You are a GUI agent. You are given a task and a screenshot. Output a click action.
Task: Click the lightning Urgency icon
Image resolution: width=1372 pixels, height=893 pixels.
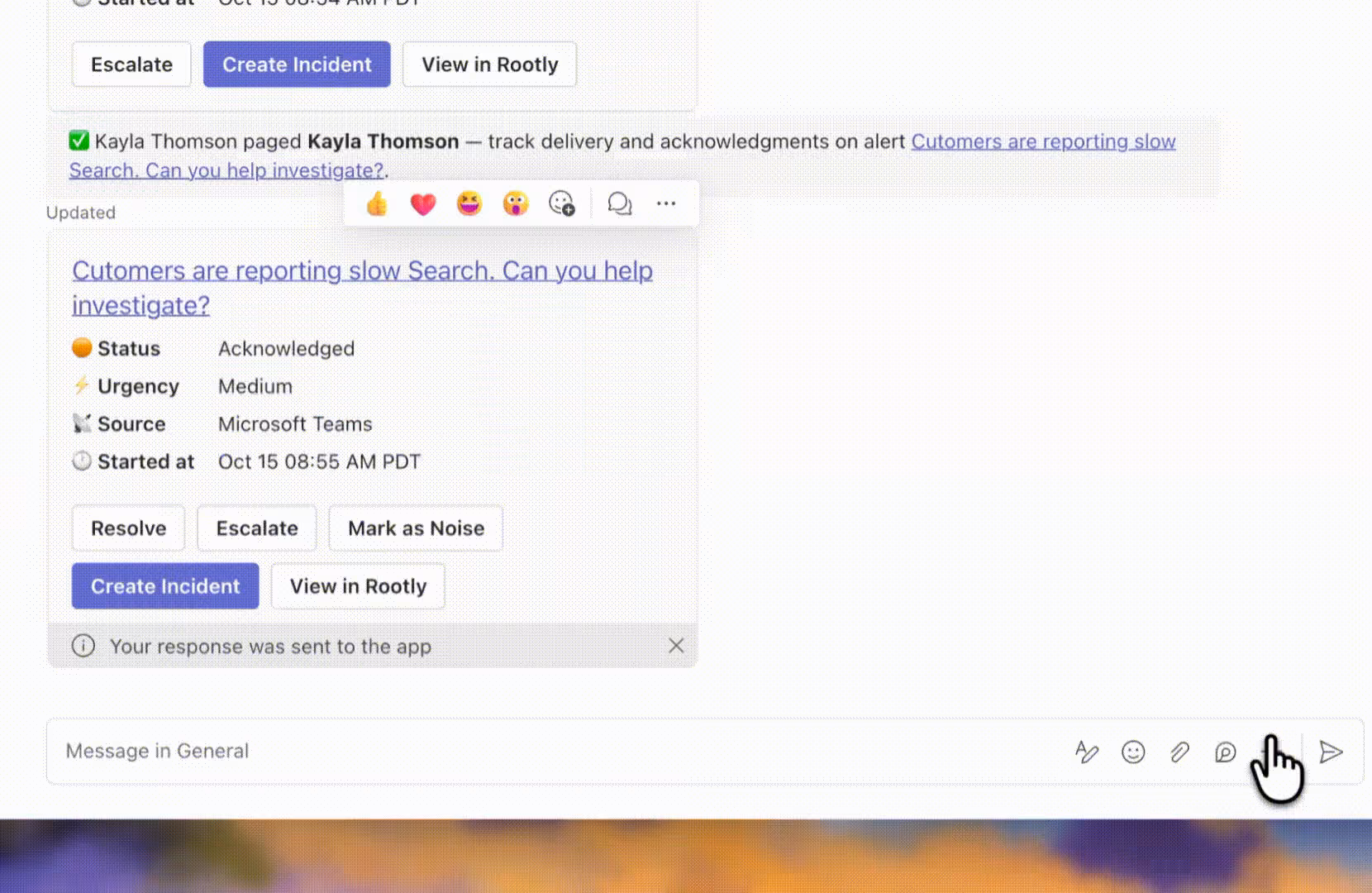tap(82, 385)
